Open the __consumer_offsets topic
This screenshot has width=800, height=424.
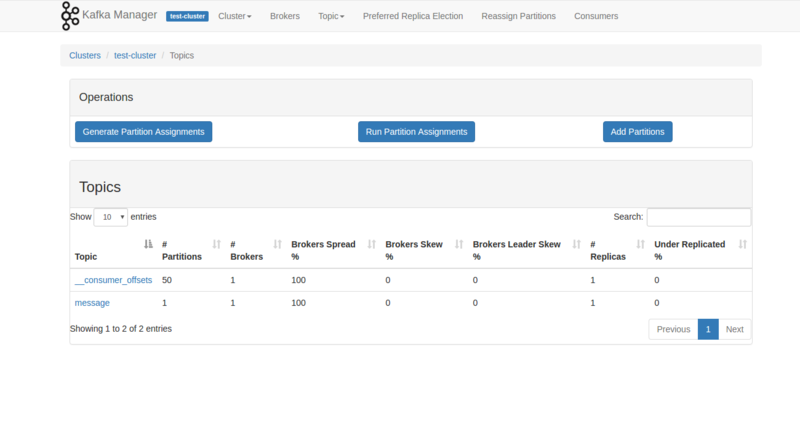(x=113, y=280)
